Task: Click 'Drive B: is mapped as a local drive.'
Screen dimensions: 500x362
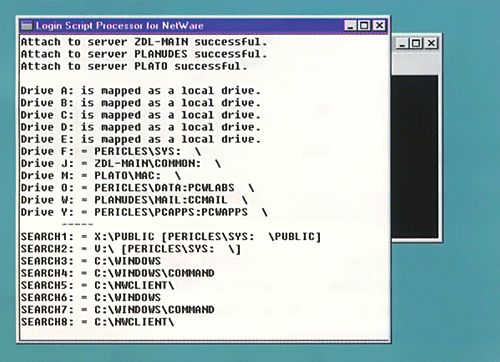Action: 140,103
